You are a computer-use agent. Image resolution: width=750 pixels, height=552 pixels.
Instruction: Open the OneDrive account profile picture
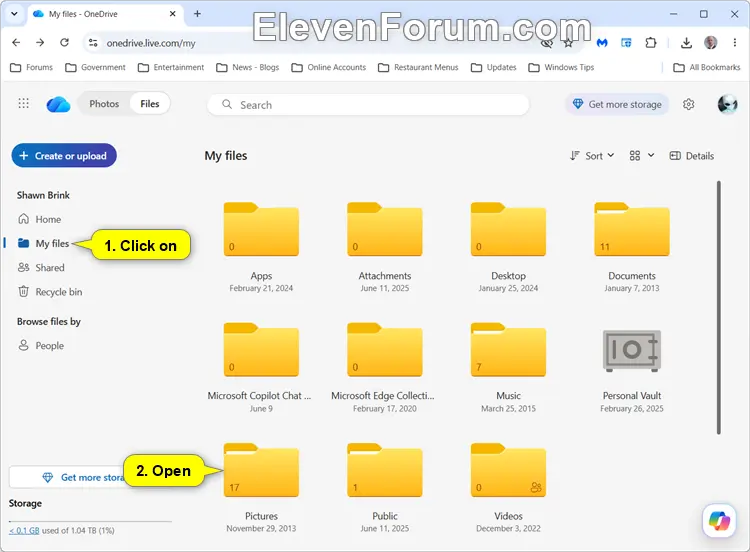click(x=727, y=104)
